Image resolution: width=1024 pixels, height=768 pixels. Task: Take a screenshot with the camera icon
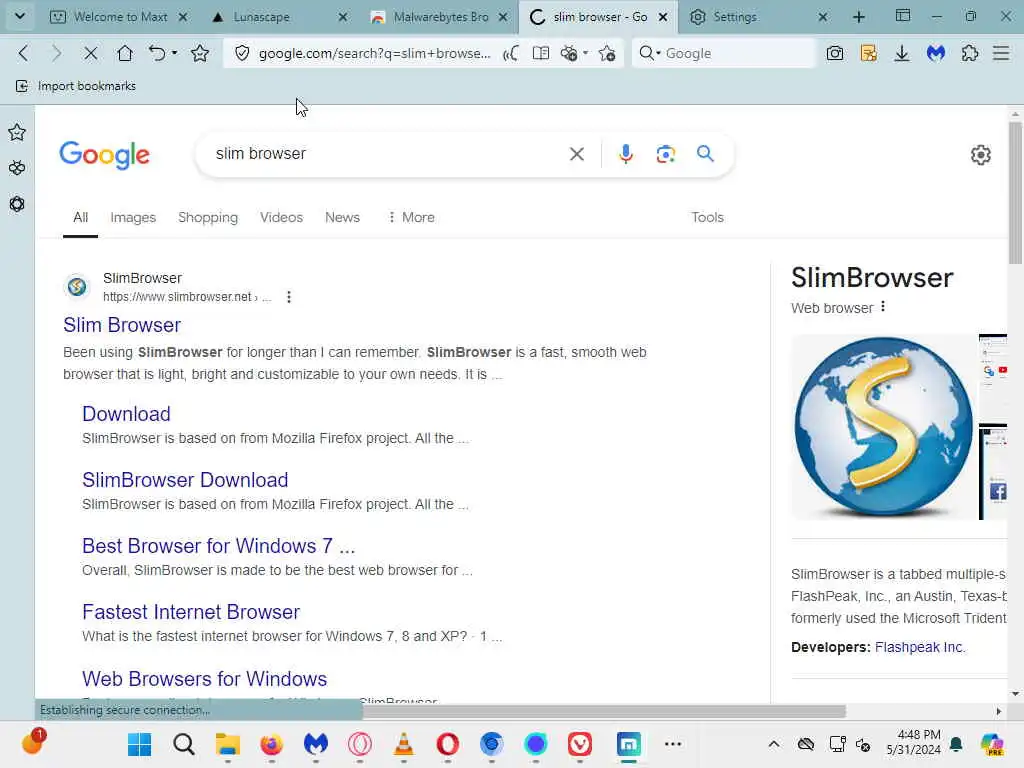(x=835, y=54)
